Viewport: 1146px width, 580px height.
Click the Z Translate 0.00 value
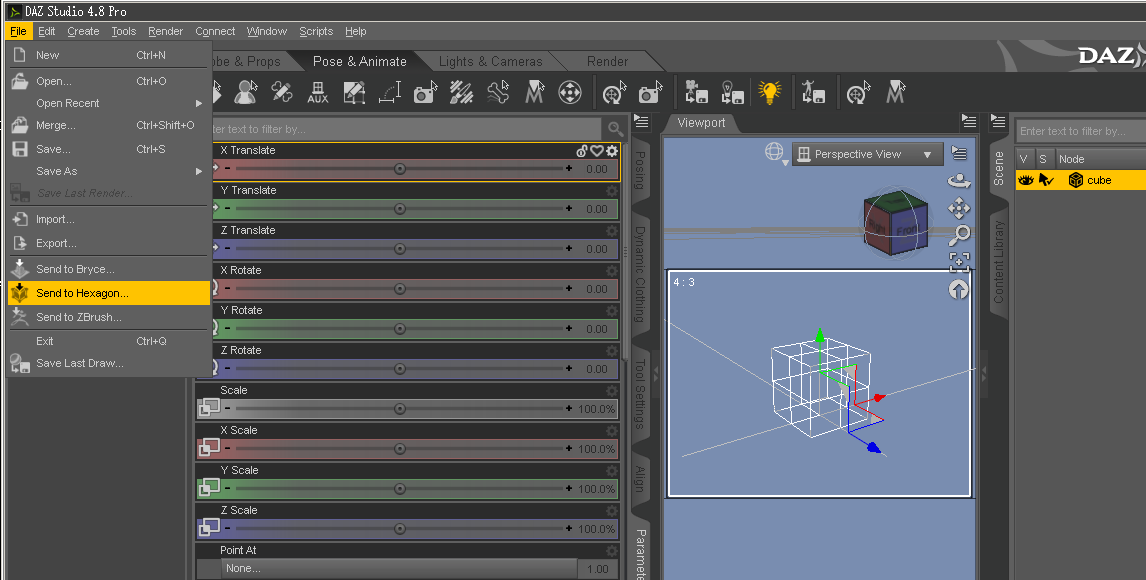[x=597, y=248]
